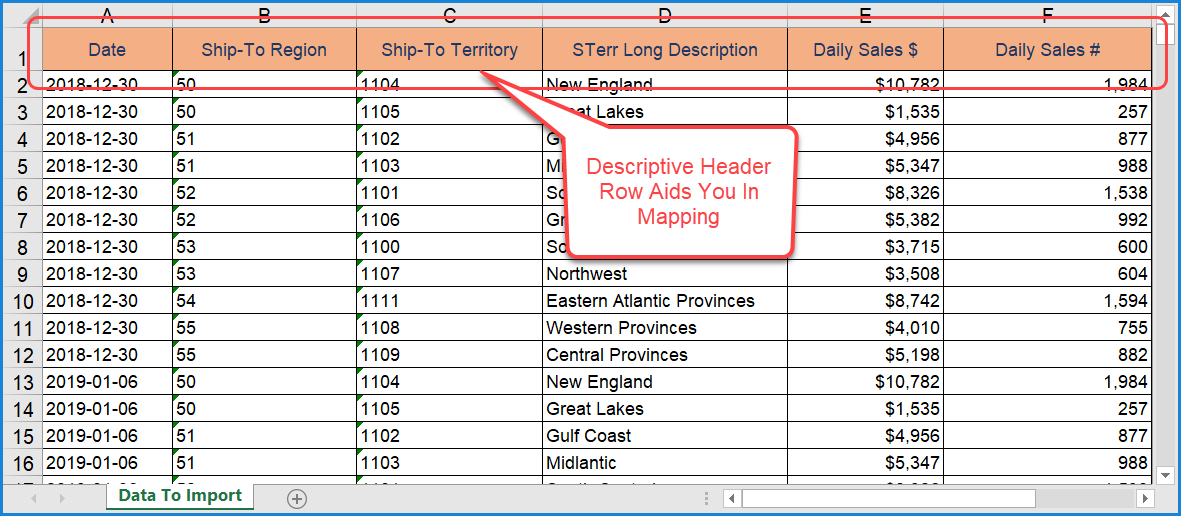1181x516 pixels.
Task: Click the horizontal scrollbar thumb
Action: click(x=890, y=498)
